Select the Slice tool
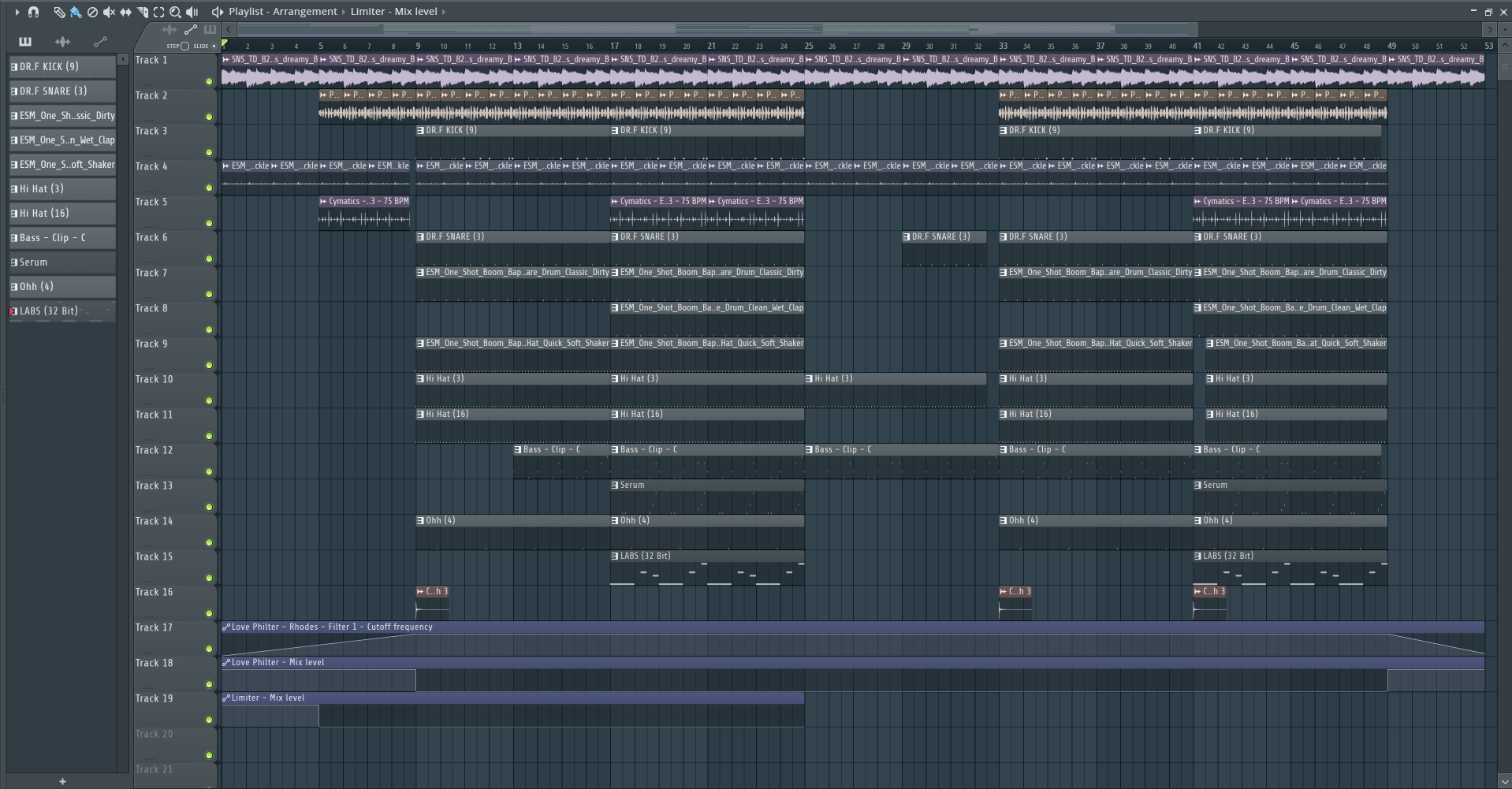 (x=142, y=12)
